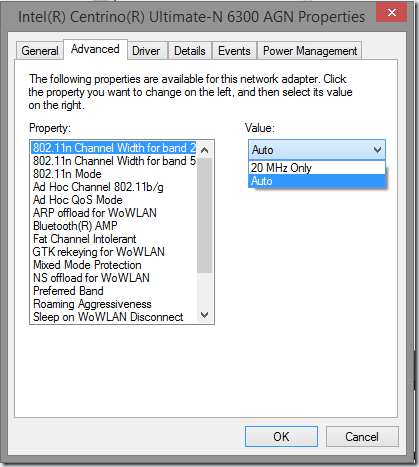Screen dimensions: 419x467
Task: Select 802.11n Channel Width for band 5
Action: (x=114, y=161)
